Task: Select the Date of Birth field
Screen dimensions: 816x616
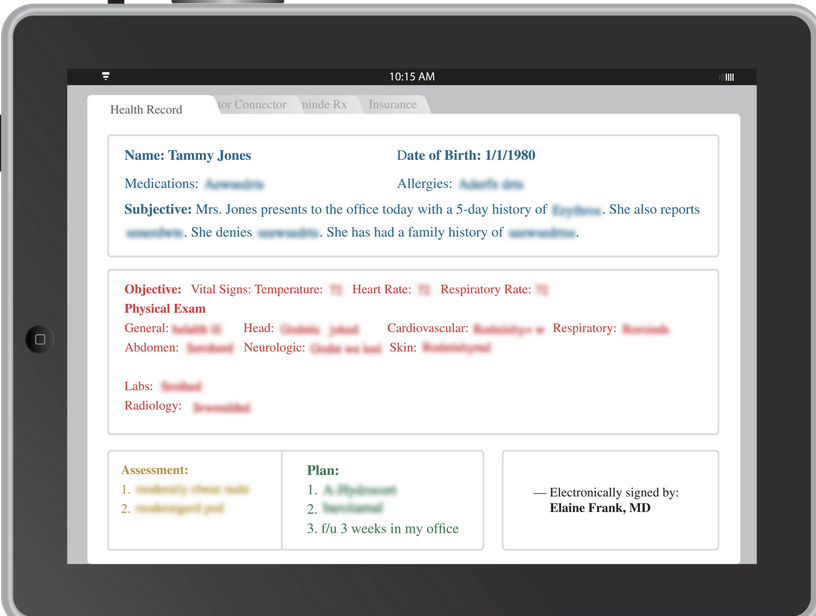Action: (466, 156)
